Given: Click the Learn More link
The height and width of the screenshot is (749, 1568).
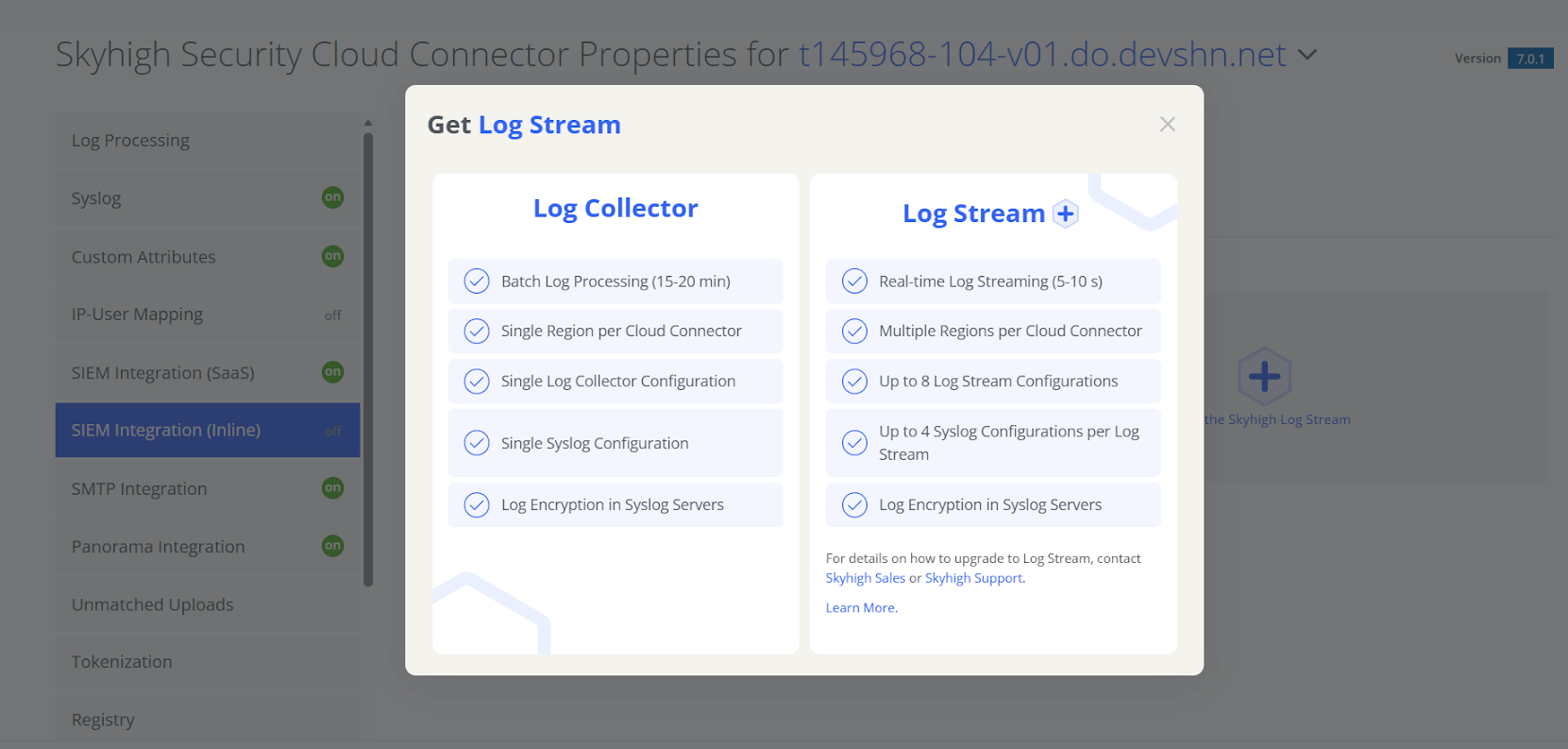Looking at the screenshot, I should (860, 608).
